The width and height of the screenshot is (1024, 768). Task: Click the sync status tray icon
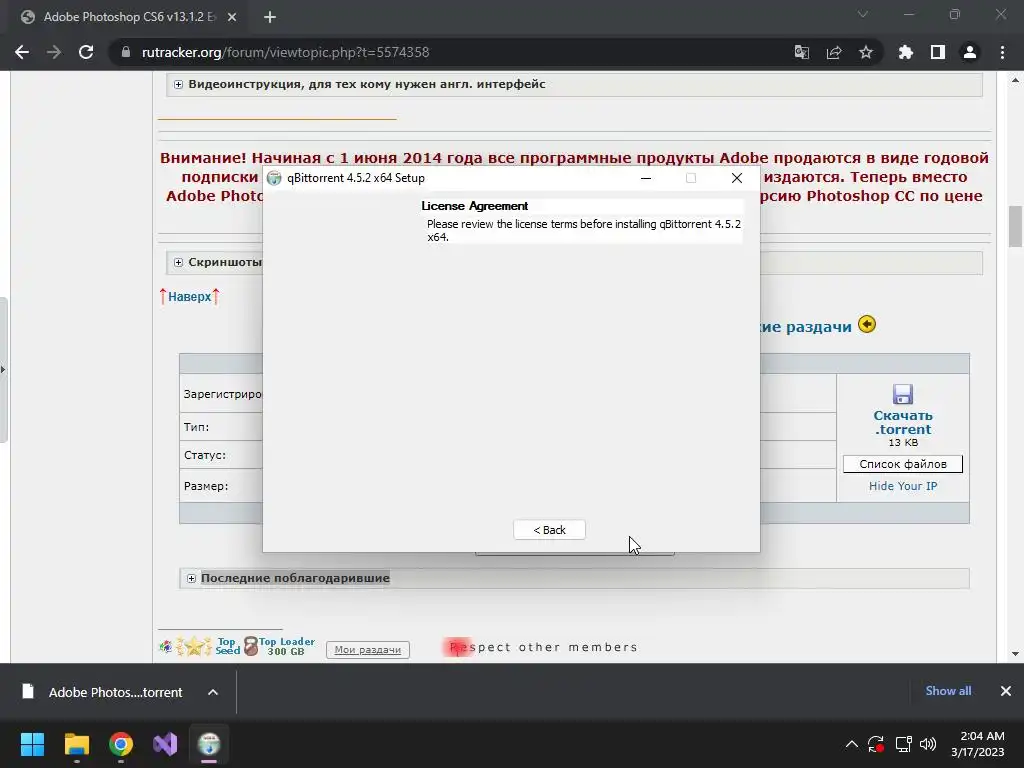[x=876, y=744]
